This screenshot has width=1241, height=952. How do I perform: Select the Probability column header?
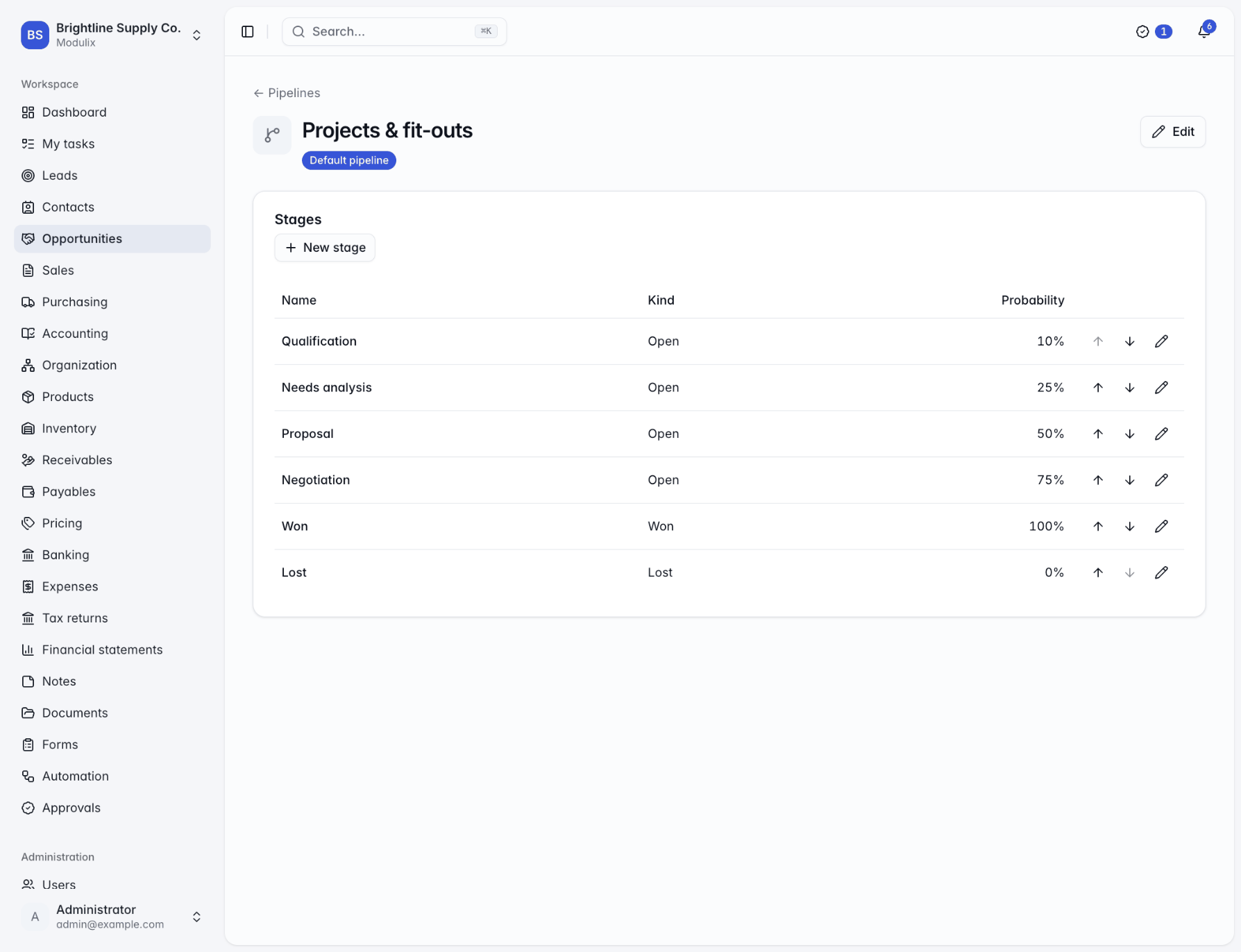[1033, 300]
